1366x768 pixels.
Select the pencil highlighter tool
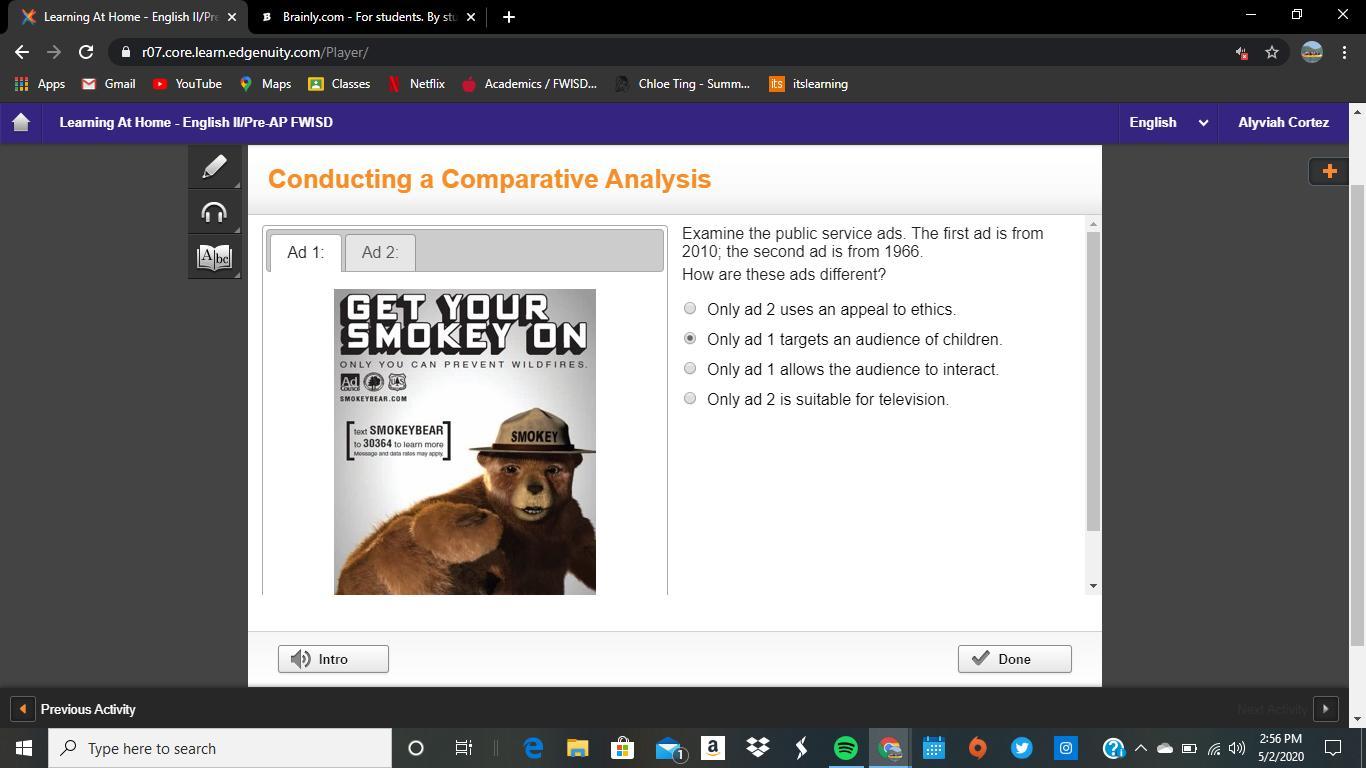[x=214, y=167]
